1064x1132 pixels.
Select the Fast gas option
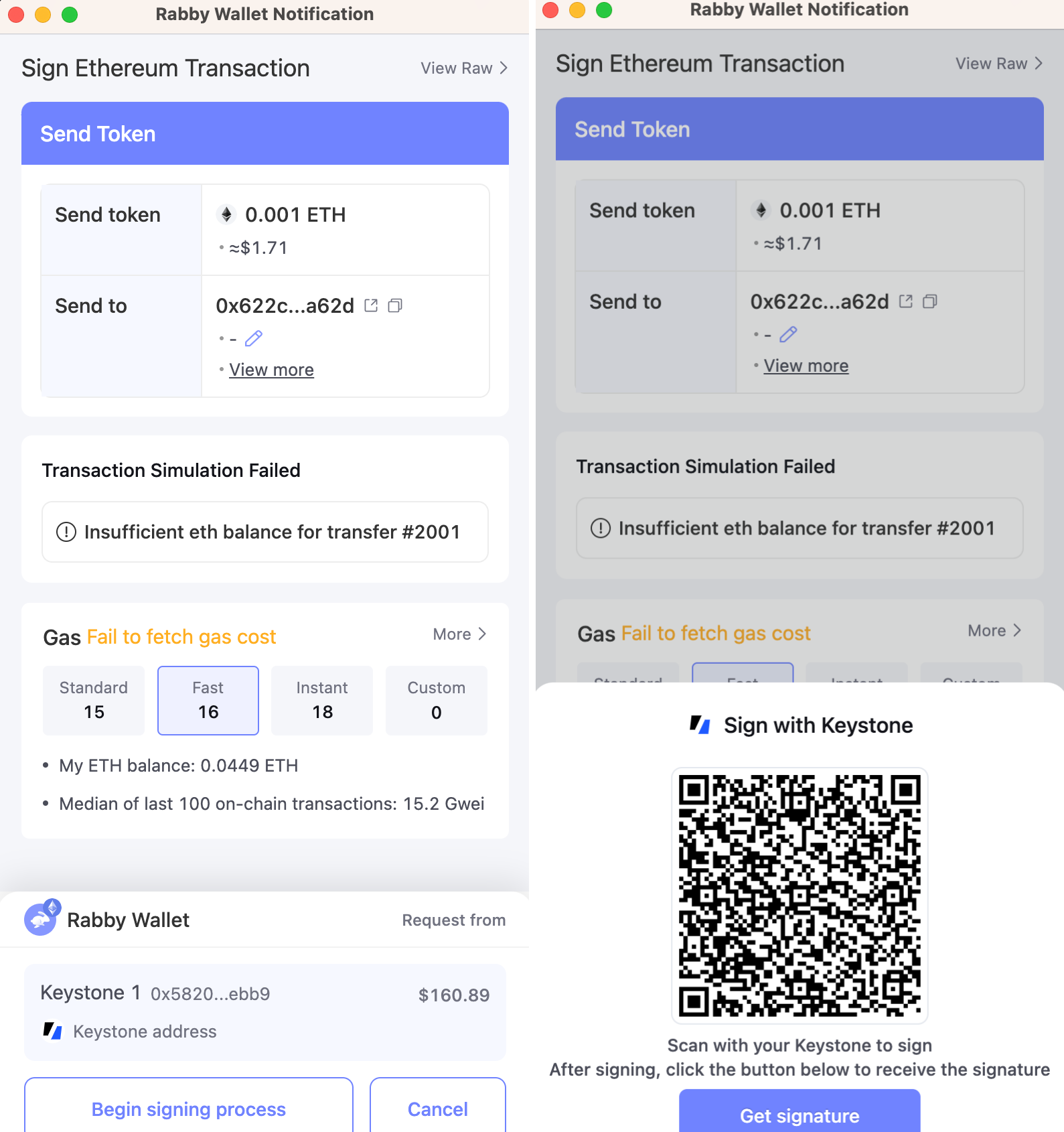(x=208, y=700)
